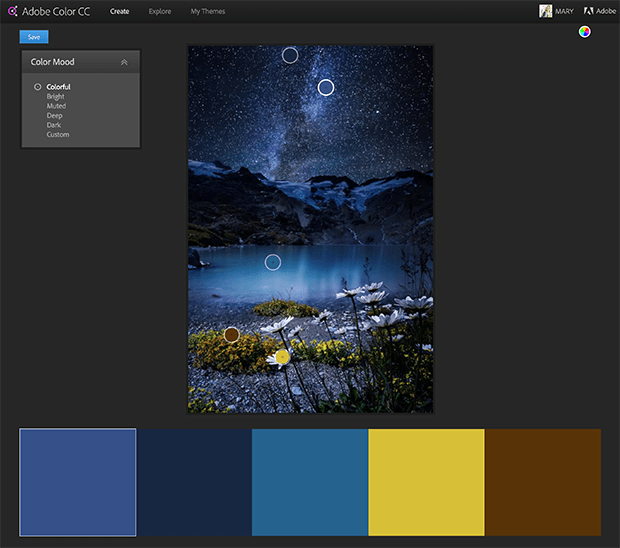
Task: Click the Adobe logo icon in header
Action: (589, 11)
